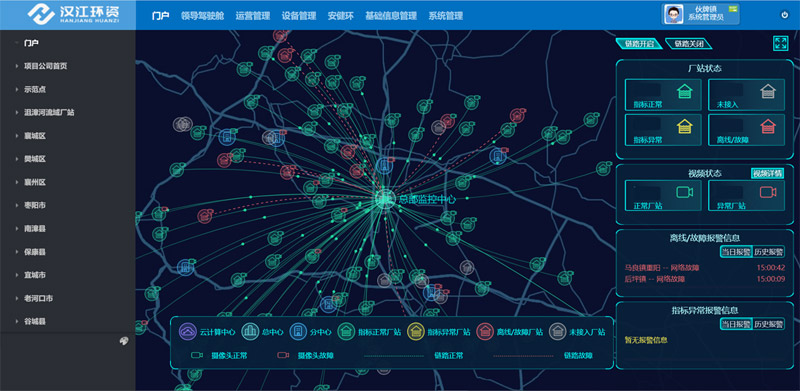Click the 视频详情 button

[x=767, y=174]
